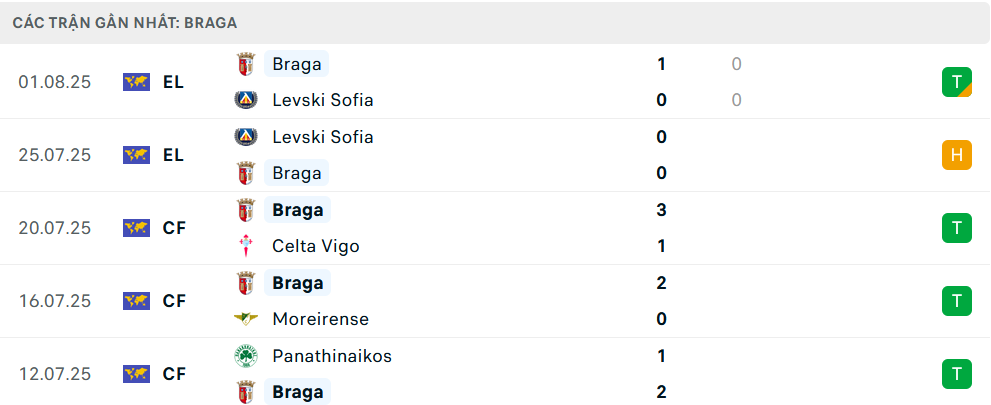Screen dimensions: 991x405
Task: Click orange H draw badge for 25.07.25
Action: point(957,155)
